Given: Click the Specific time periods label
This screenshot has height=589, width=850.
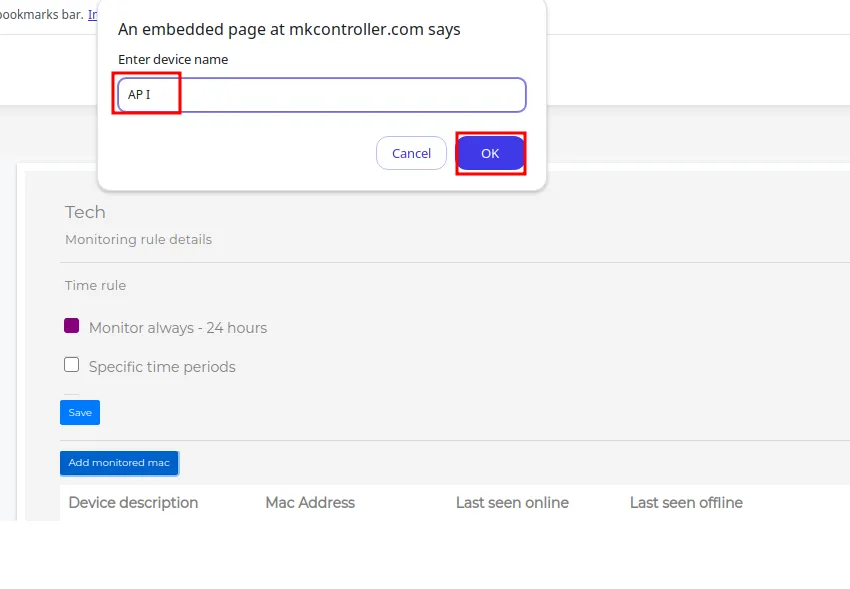Looking at the screenshot, I should coord(162,367).
